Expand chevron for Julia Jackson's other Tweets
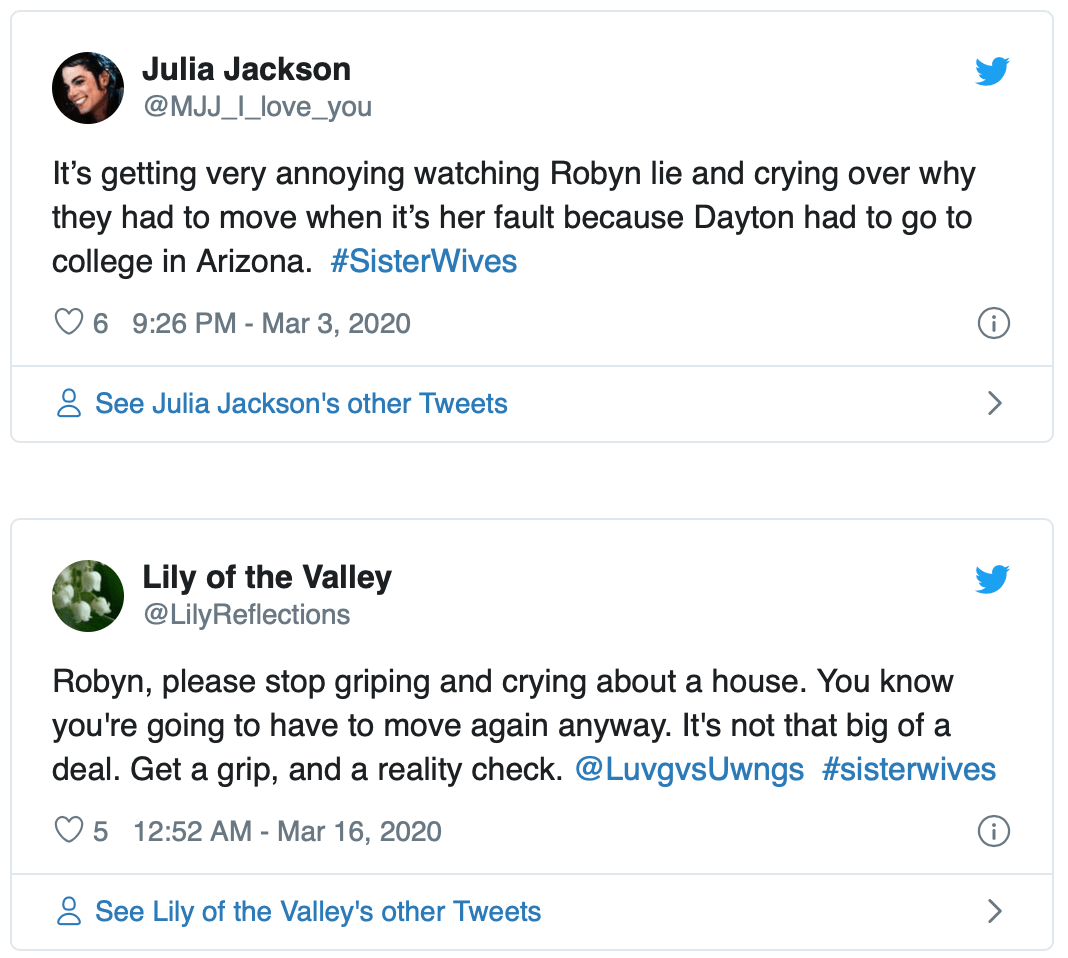 [x=994, y=404]
